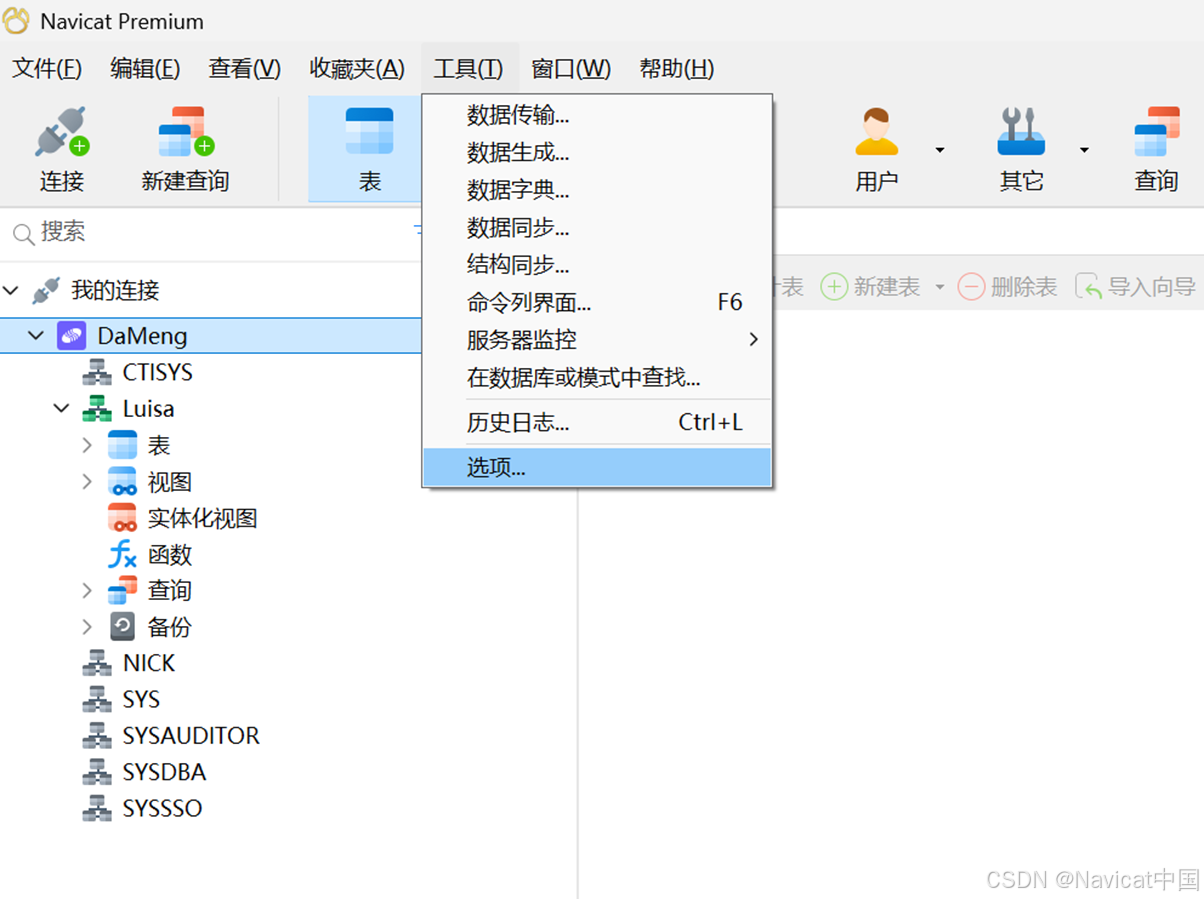Click the 删除表 red minus icon
Screen dimensions: 1204x899
(971, 287)
